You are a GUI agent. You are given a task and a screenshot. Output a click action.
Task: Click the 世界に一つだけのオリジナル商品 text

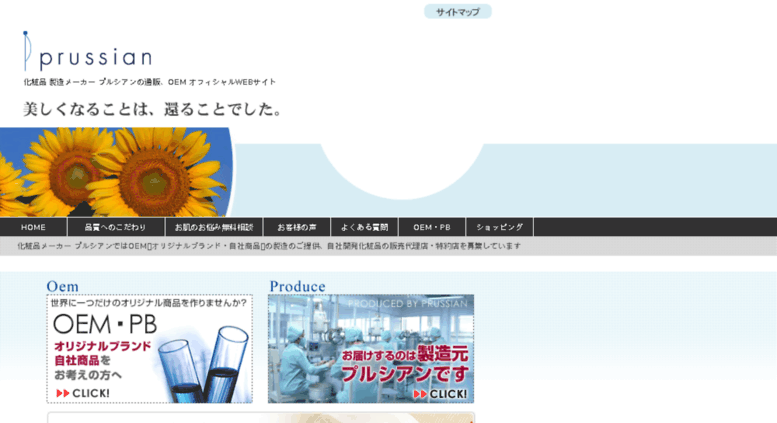[149, 303]
